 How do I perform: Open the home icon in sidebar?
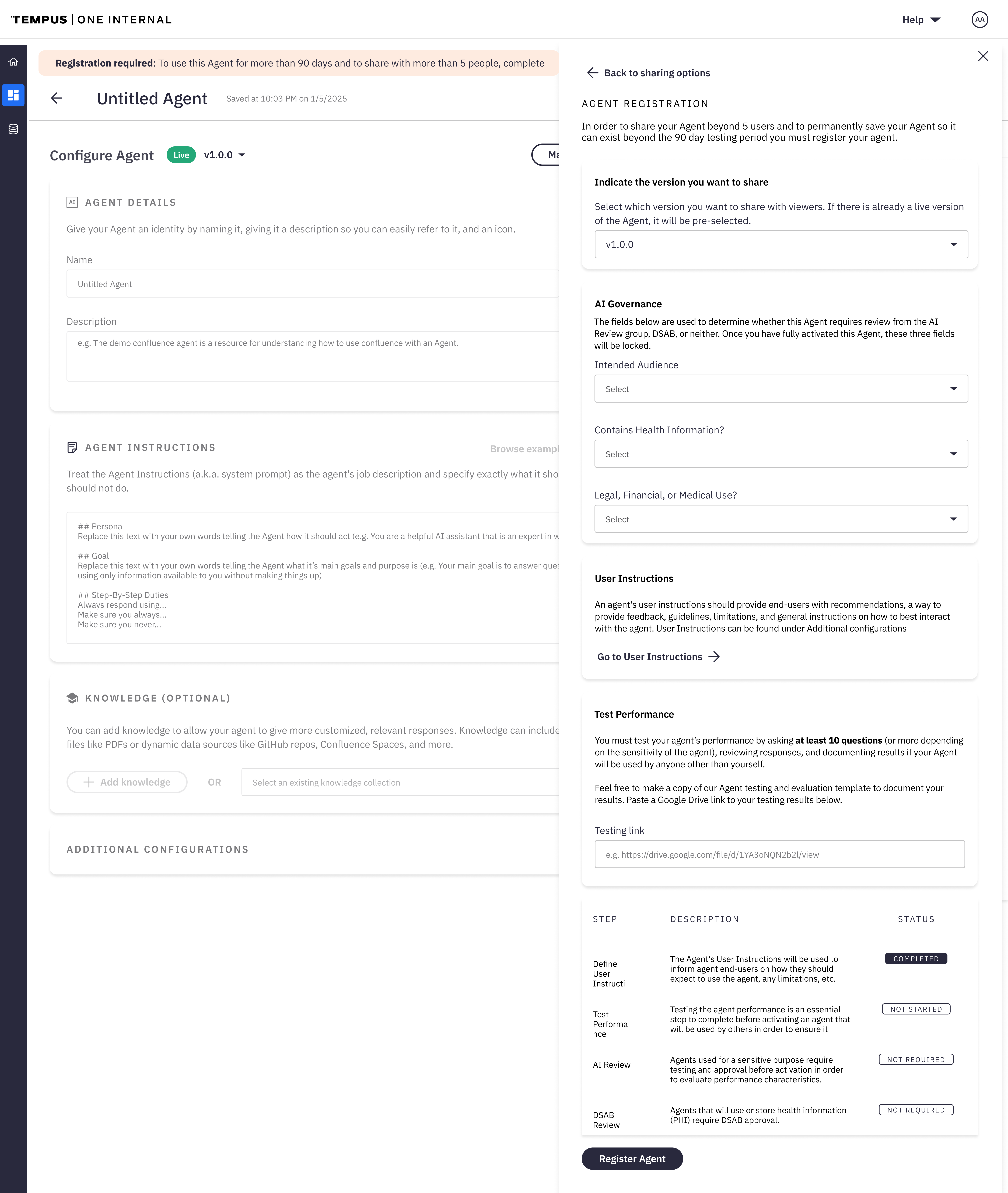pyautogui.click(x=13, y=62)
